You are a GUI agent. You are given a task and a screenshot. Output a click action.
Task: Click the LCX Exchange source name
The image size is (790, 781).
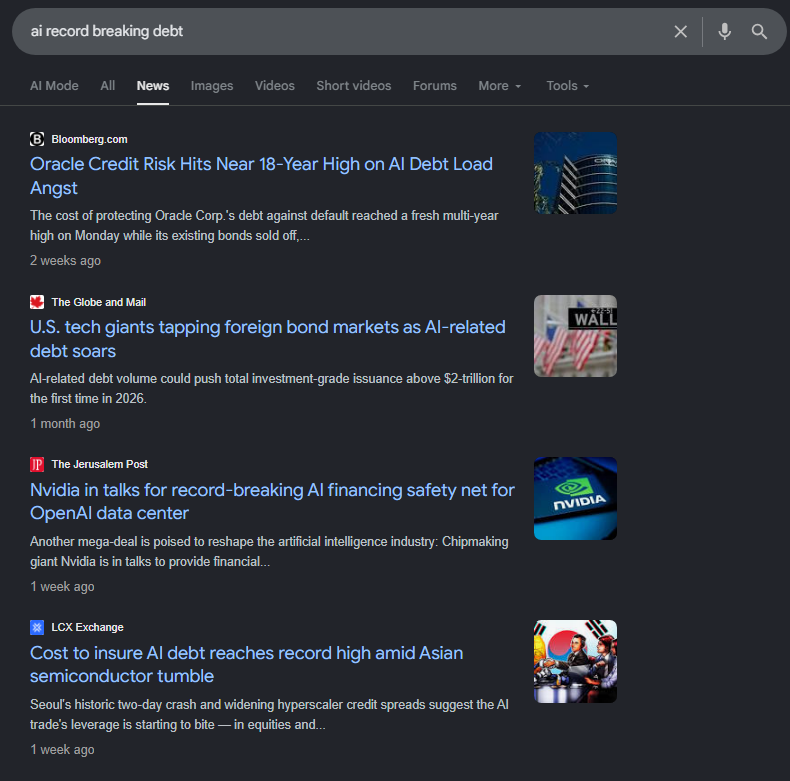[87, 627]
